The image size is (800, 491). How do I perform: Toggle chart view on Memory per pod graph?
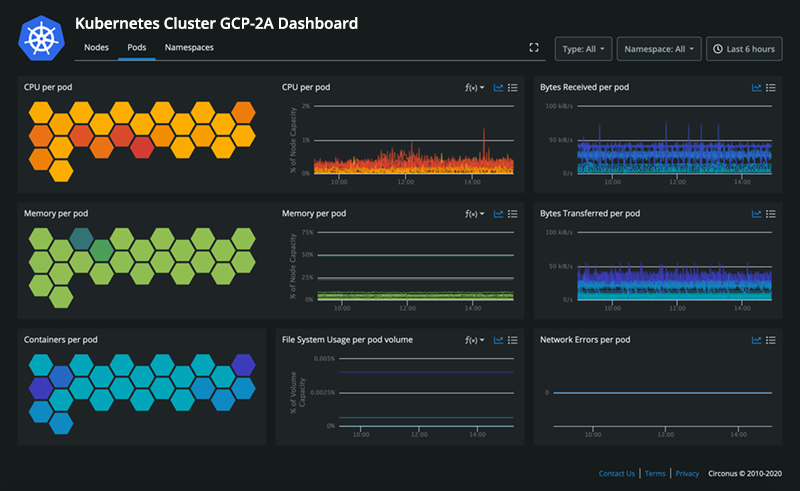pyautogui.click(x=498, y=214)
